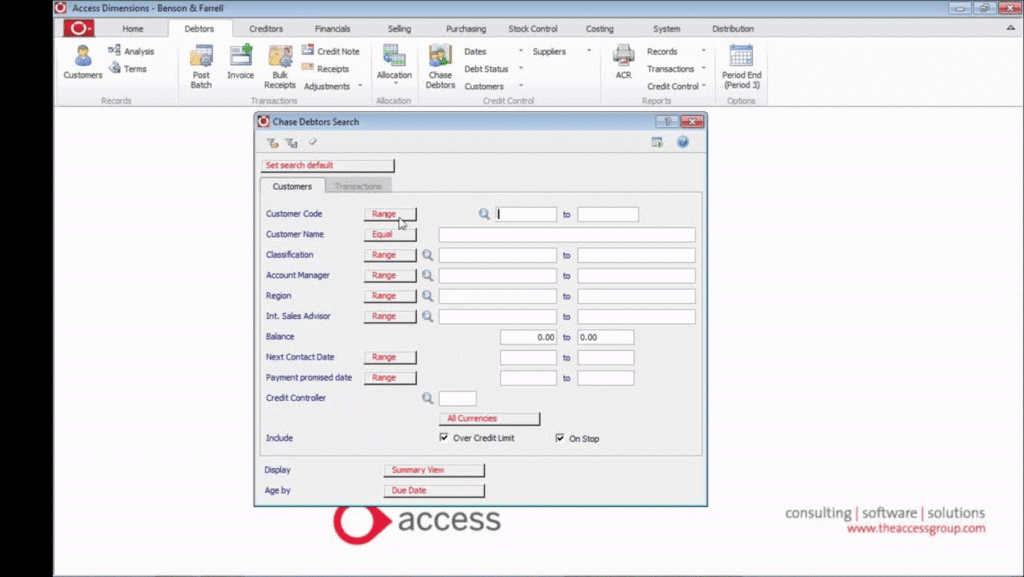Open Region lookup magnifier
1024x577 pixels.
[x=427, y=296]
